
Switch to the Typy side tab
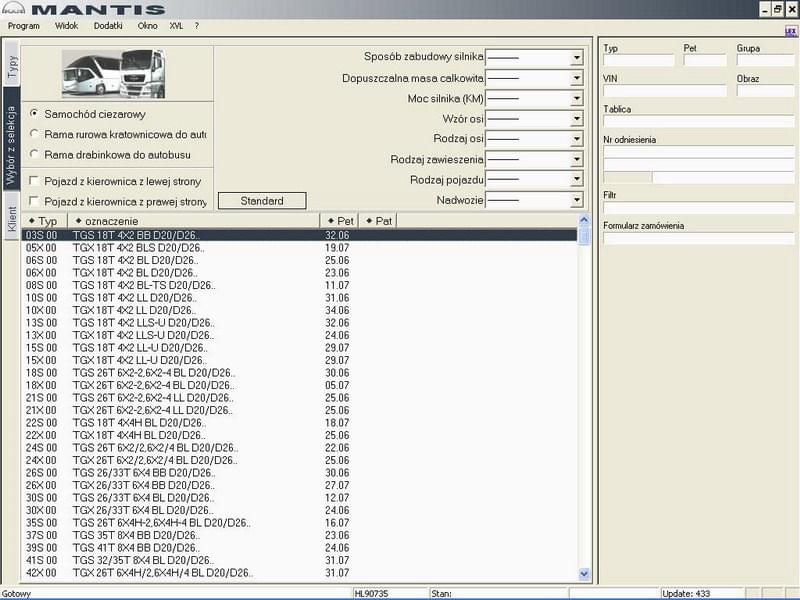(x=12, y=66)
